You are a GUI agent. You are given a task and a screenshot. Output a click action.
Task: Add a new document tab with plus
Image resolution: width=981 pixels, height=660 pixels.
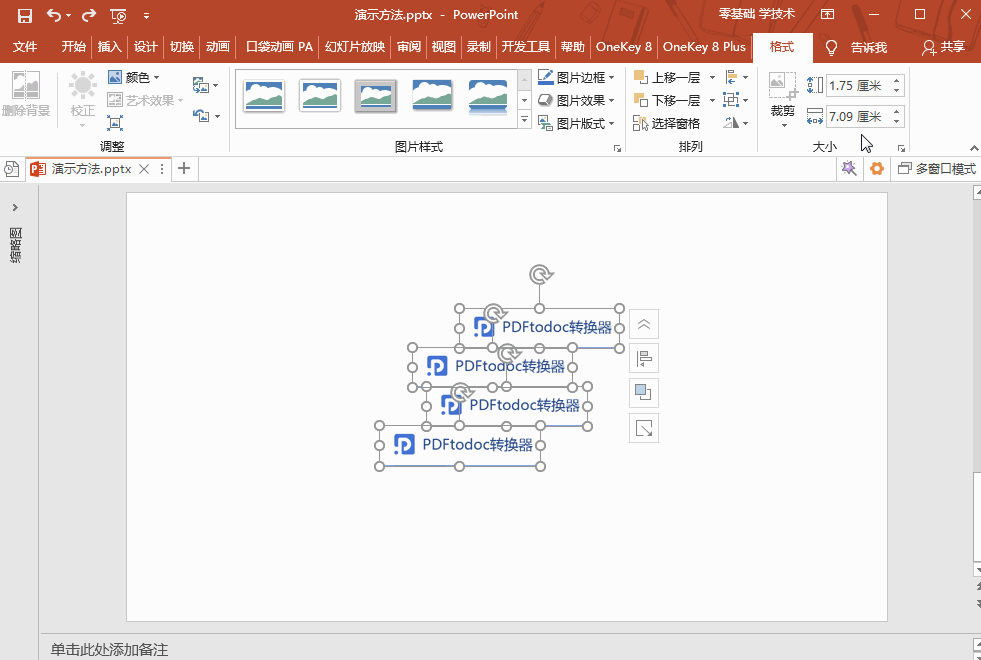click(x=184, y=168)
